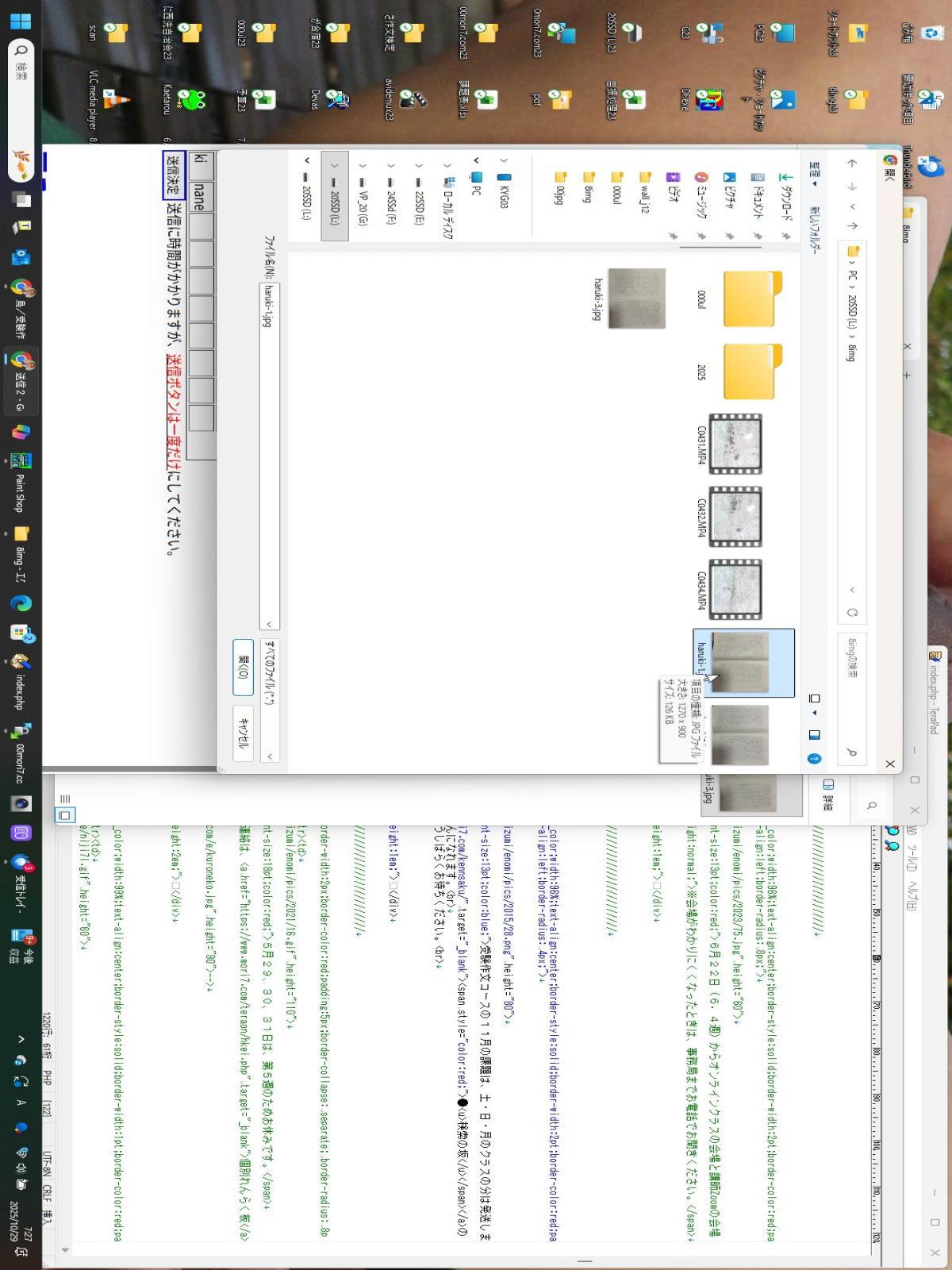The height and width of the screenshot is (1270, 952).
Task: Click the キャンセル (Cancel) button
Action: click(x=243, y=733)
